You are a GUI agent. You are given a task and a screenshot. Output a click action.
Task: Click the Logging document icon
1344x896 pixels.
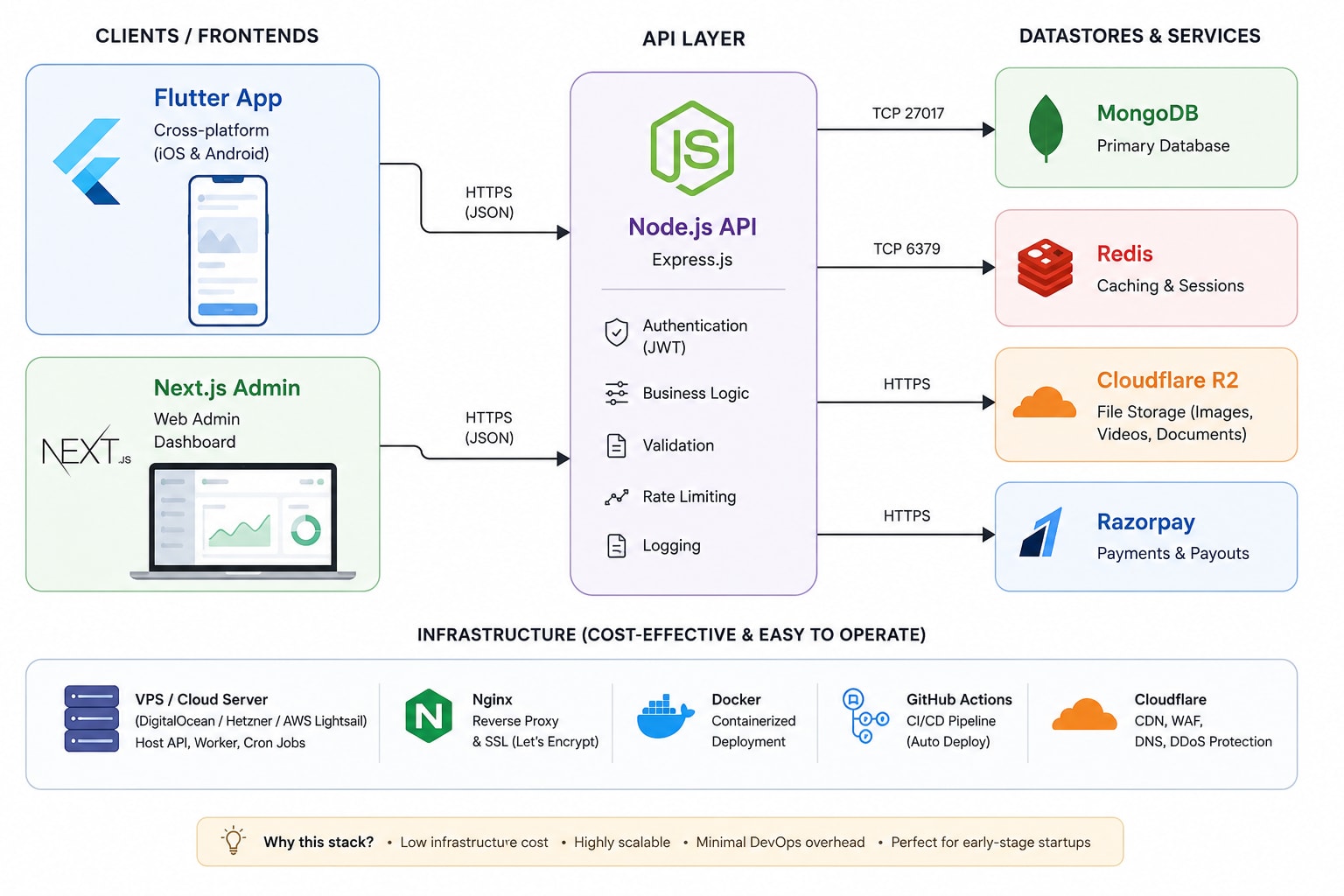tap(616, 546)
